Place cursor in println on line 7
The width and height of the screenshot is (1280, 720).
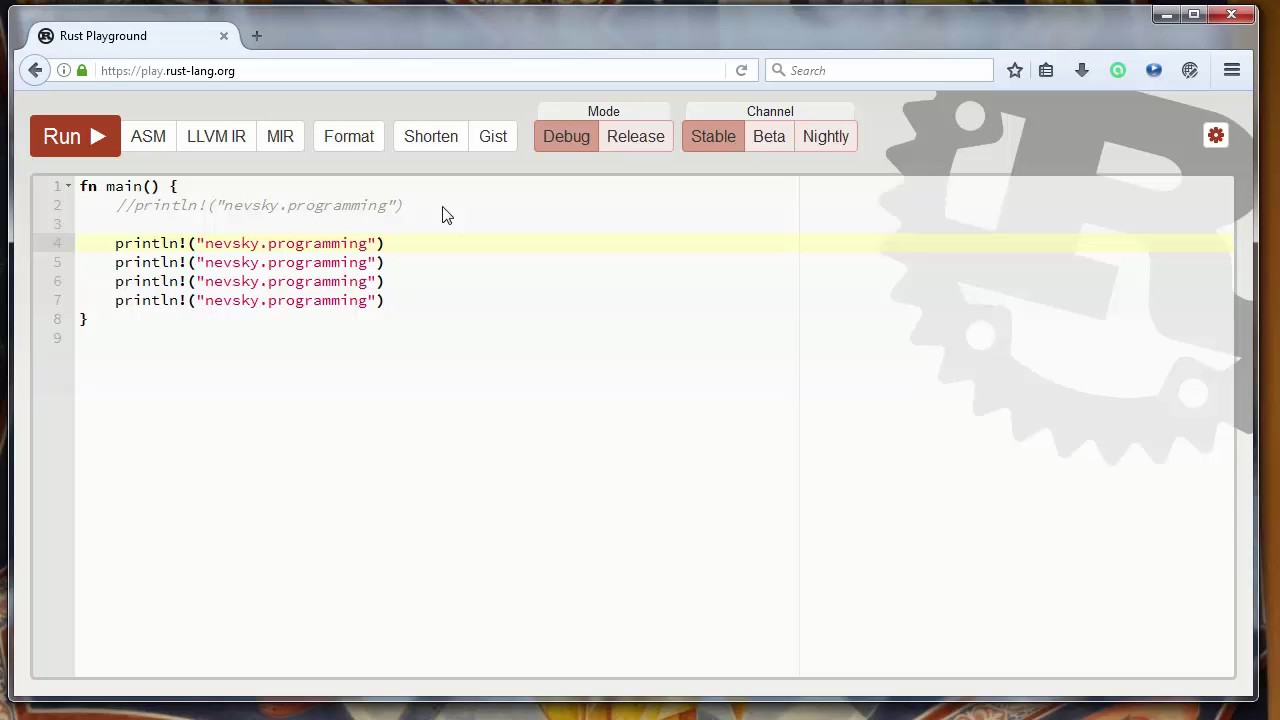pos(249,300)
